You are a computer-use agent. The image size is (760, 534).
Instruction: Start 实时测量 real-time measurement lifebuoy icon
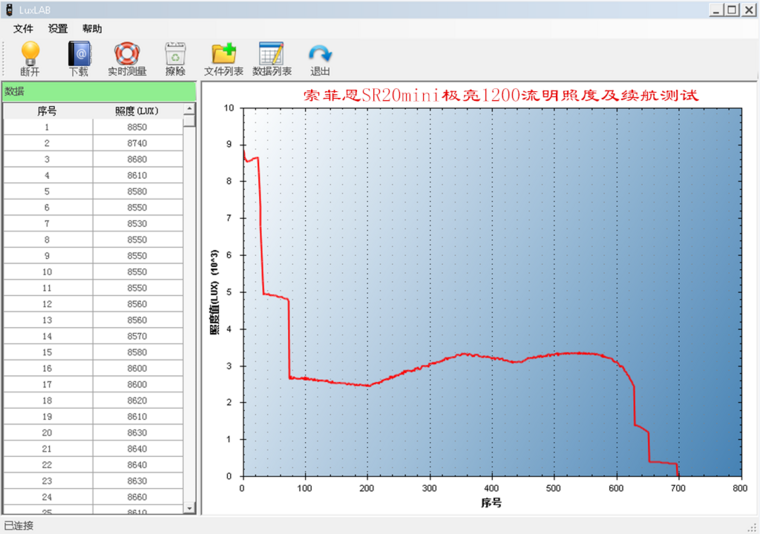(127, 54)
